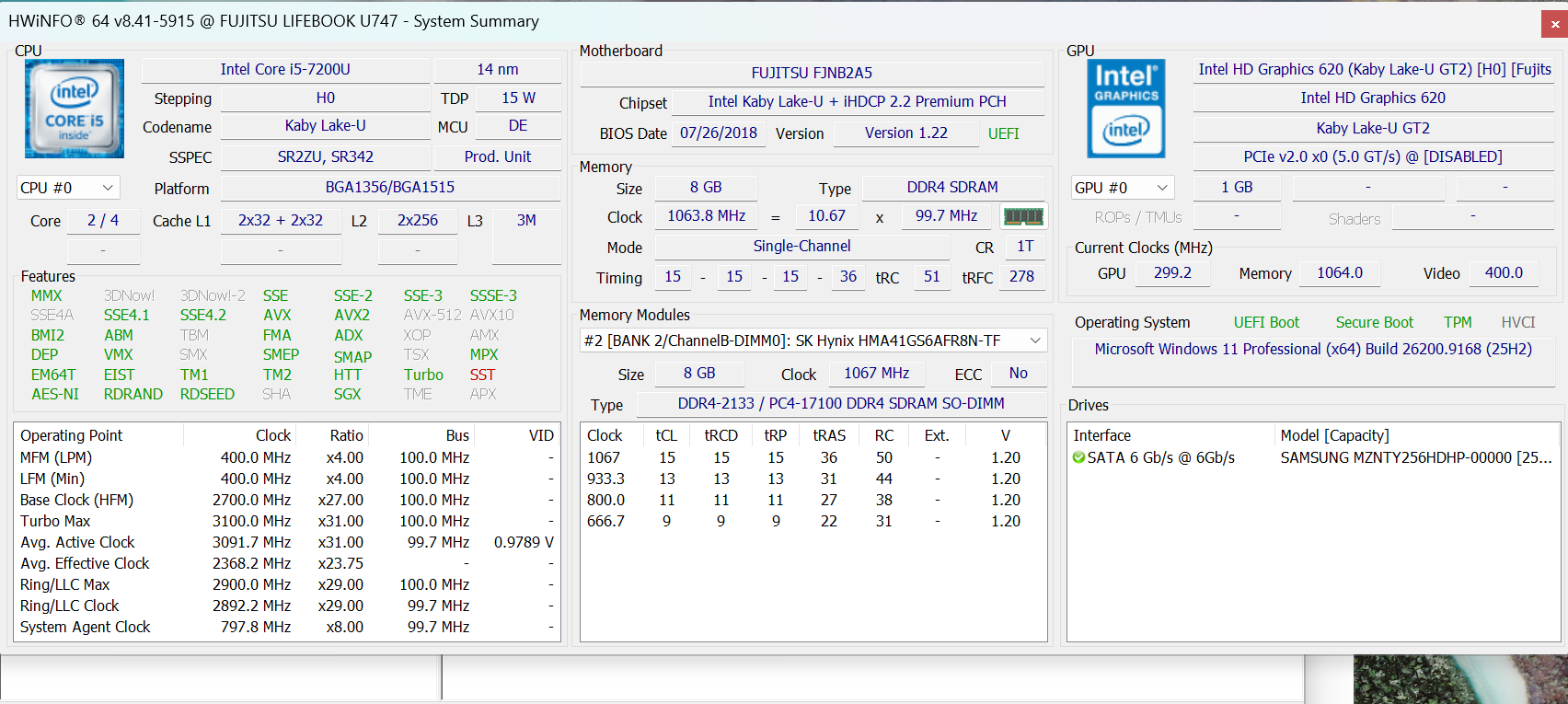Click the Secure Boot indicator

point(1374,322)
